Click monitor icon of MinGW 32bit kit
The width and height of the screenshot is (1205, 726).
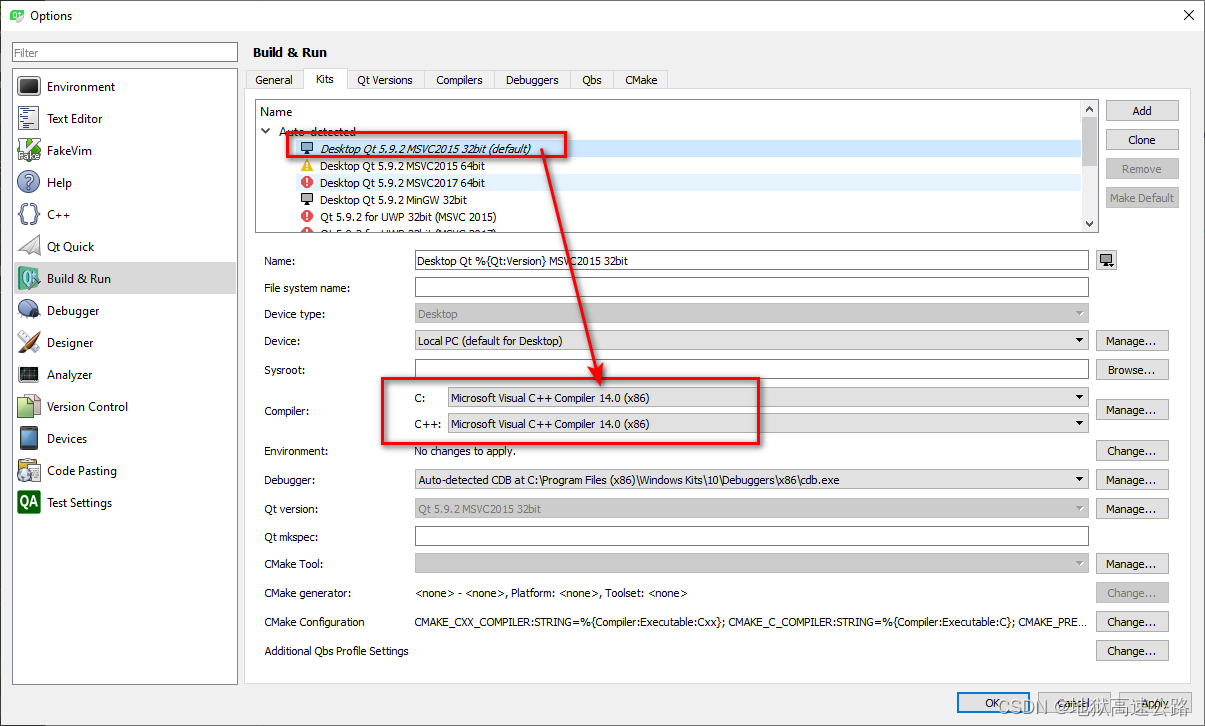[x=307, y=200]
